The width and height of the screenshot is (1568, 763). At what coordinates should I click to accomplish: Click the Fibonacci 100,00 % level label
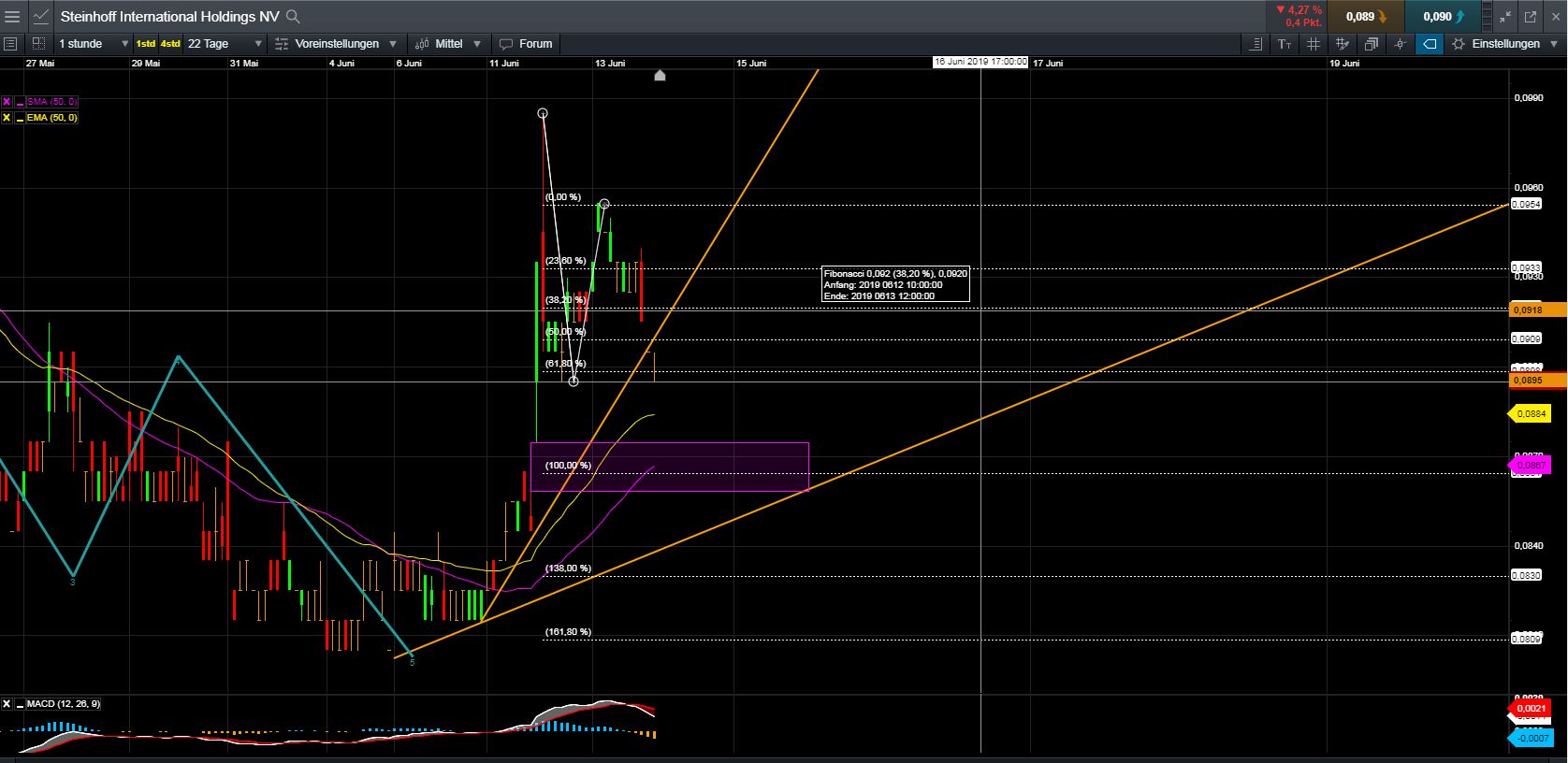click(x=568, y=466)
